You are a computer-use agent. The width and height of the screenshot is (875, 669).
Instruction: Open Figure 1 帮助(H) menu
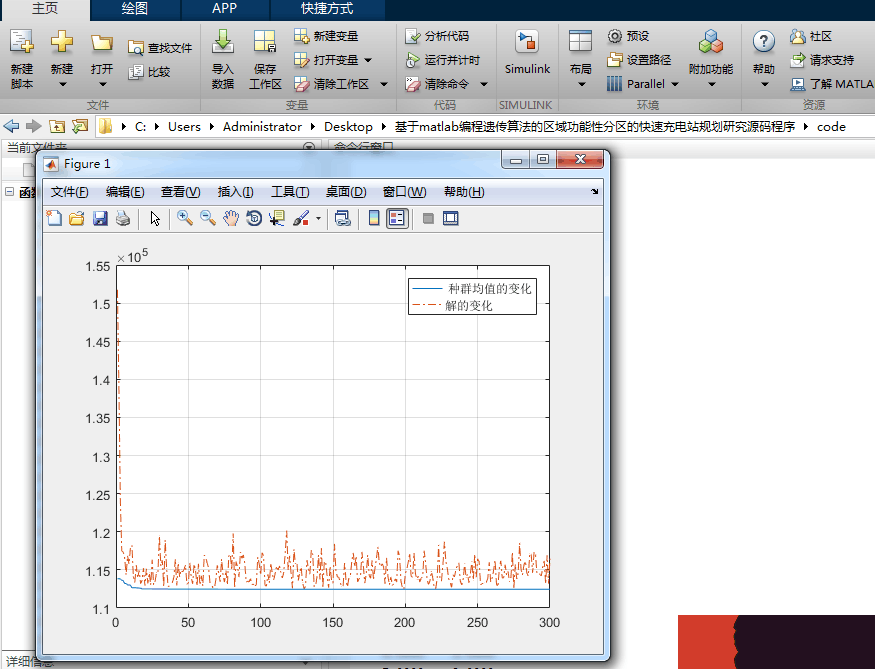click(464, 192)
